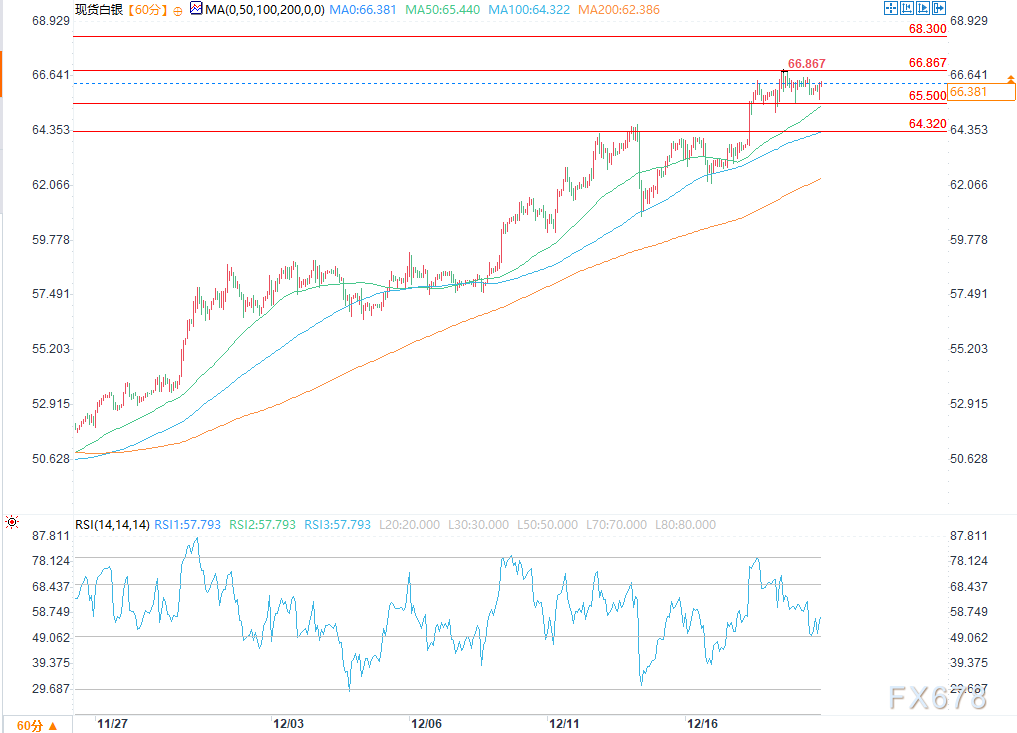This screenshot has height=733, width=1017.
Task: Click the 64.320 support line label
Action: (x=927, y=123)
